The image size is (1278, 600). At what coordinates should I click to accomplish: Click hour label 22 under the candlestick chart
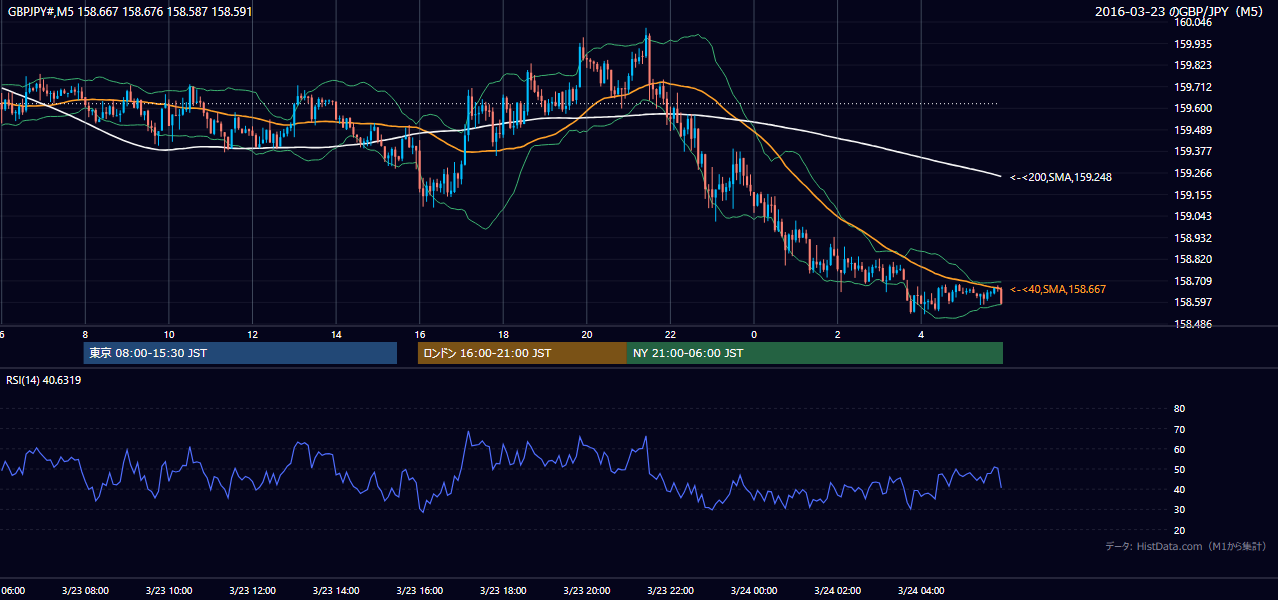[670, 335]
